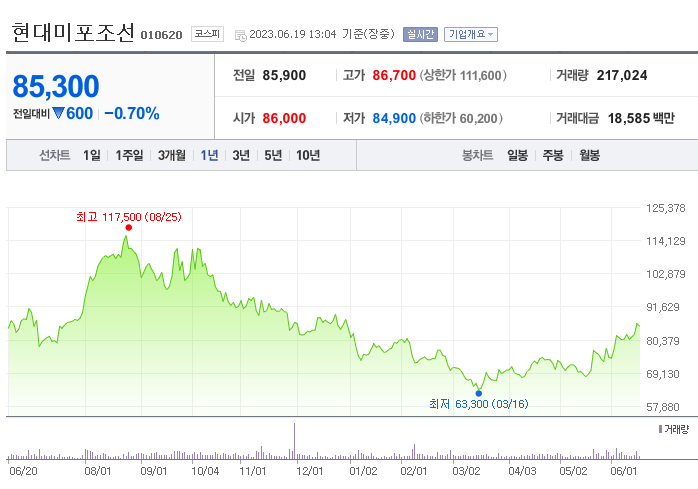The image size is (698, 489).
Task: Click the 거래량 volume legend swatch
Action: [660, 429]
